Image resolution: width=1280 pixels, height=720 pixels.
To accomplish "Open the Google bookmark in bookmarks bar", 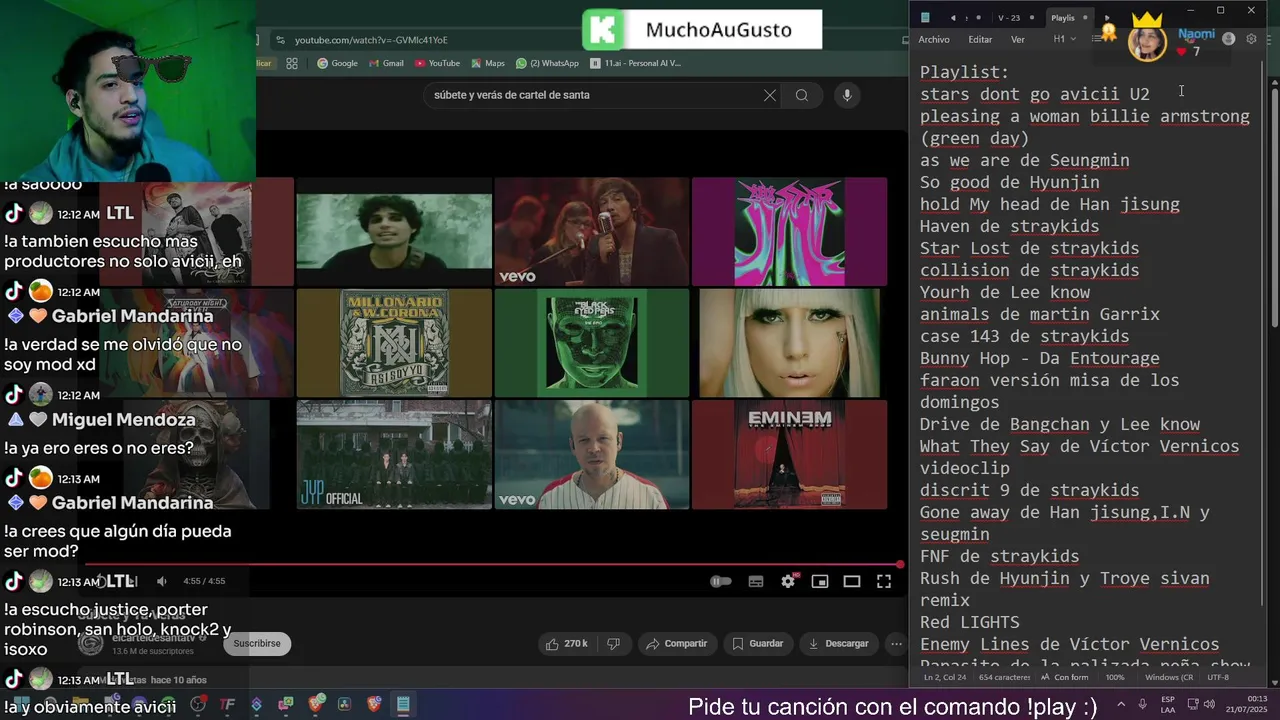I will (337, 63).
